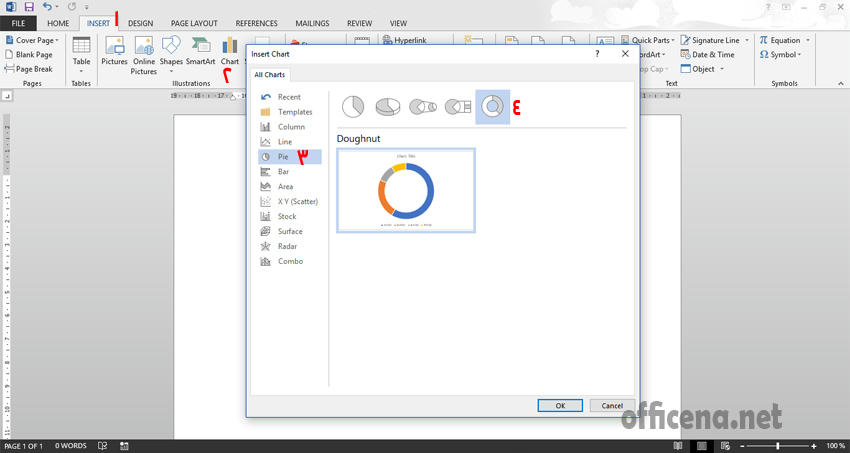Click the Chart icon in ribbon
Image resolution: width=850 pixels, height=453 pixels.
click(x=230, y=51)
